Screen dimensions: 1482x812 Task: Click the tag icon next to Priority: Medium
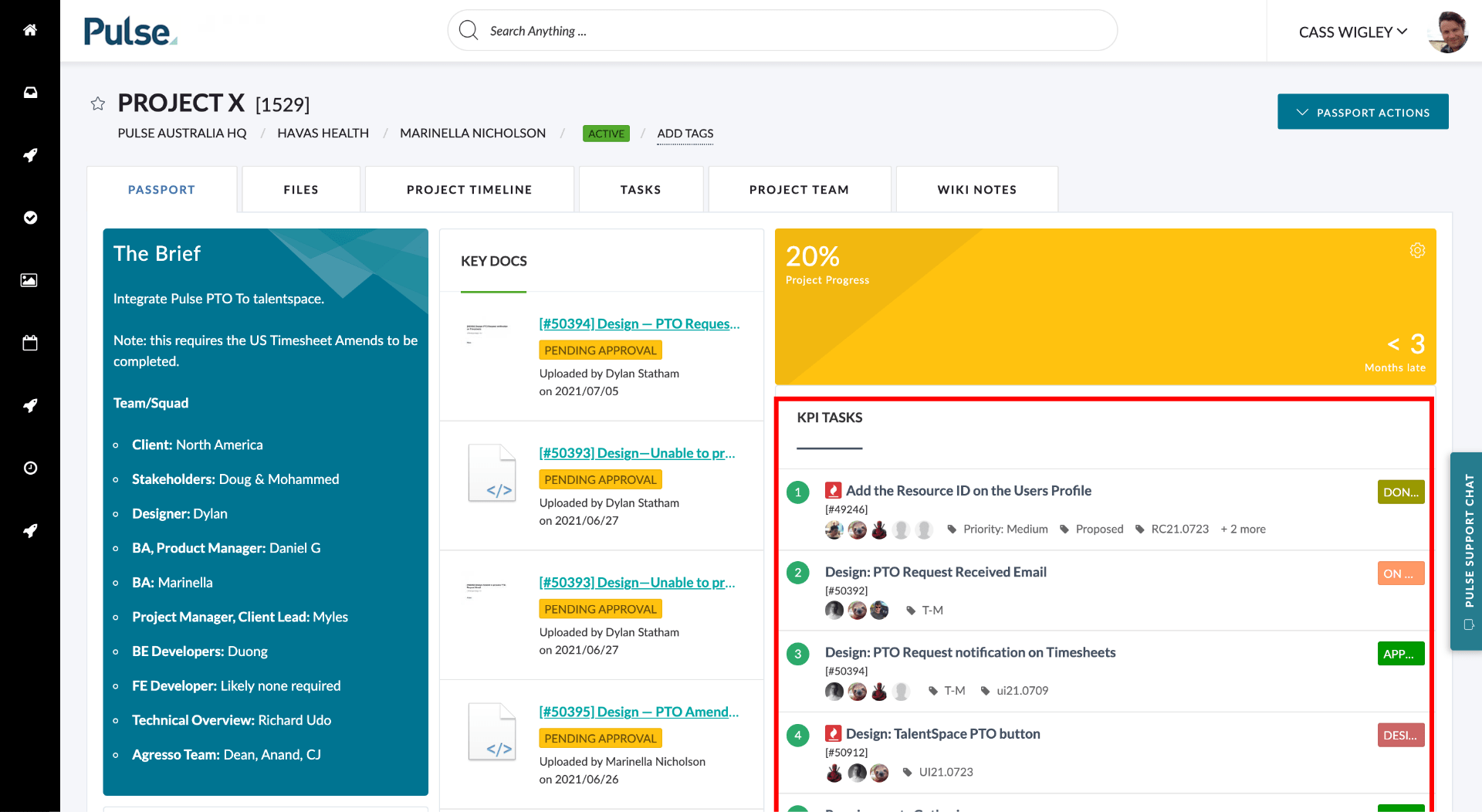[x=952, y=529]
